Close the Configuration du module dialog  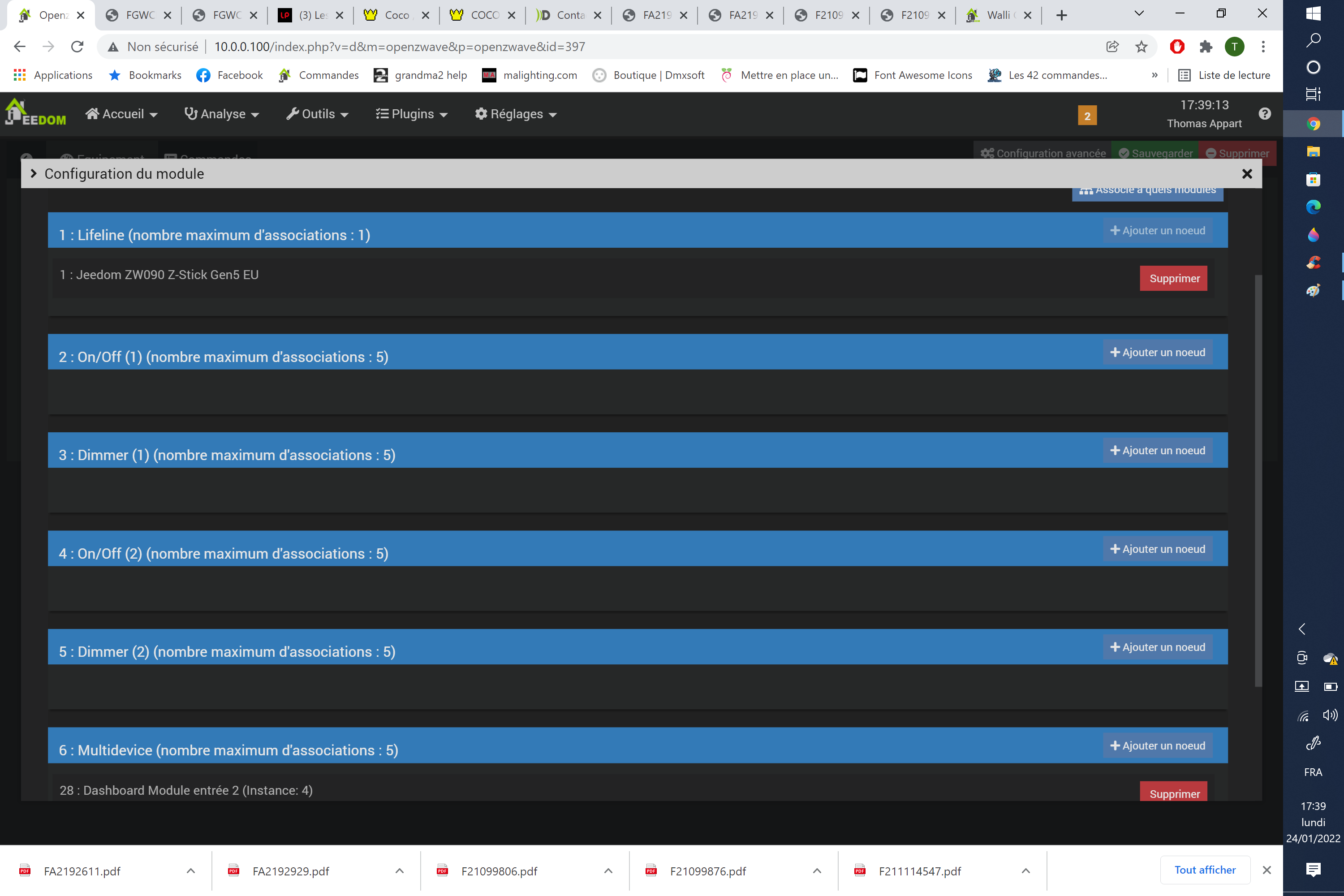1247,174
